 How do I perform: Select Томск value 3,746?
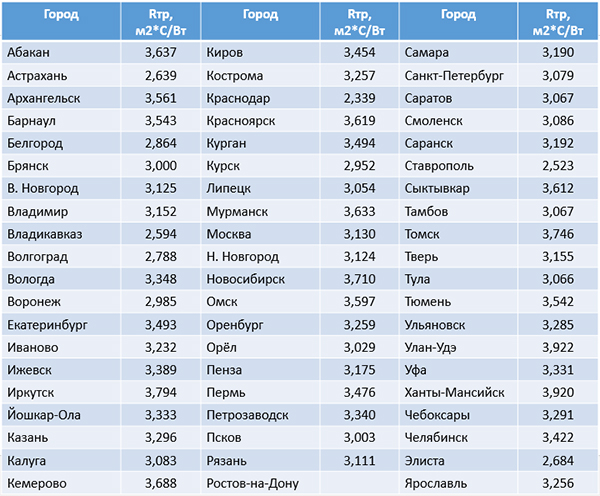[x=558, y=234]
